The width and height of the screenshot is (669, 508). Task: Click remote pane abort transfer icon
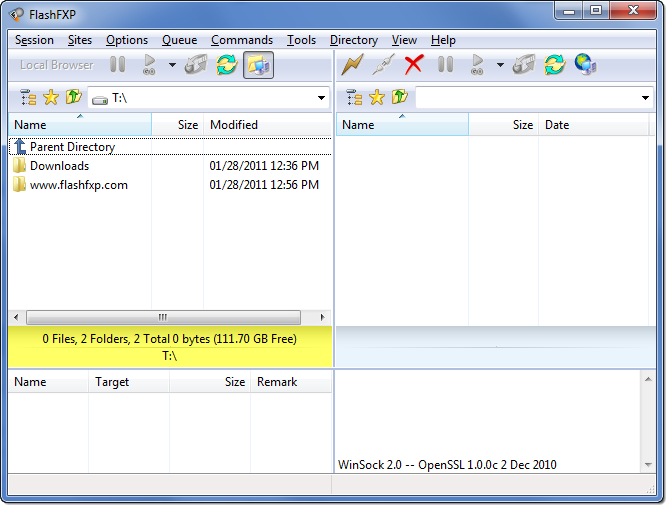pyautogui.click(x=524, y=65)
